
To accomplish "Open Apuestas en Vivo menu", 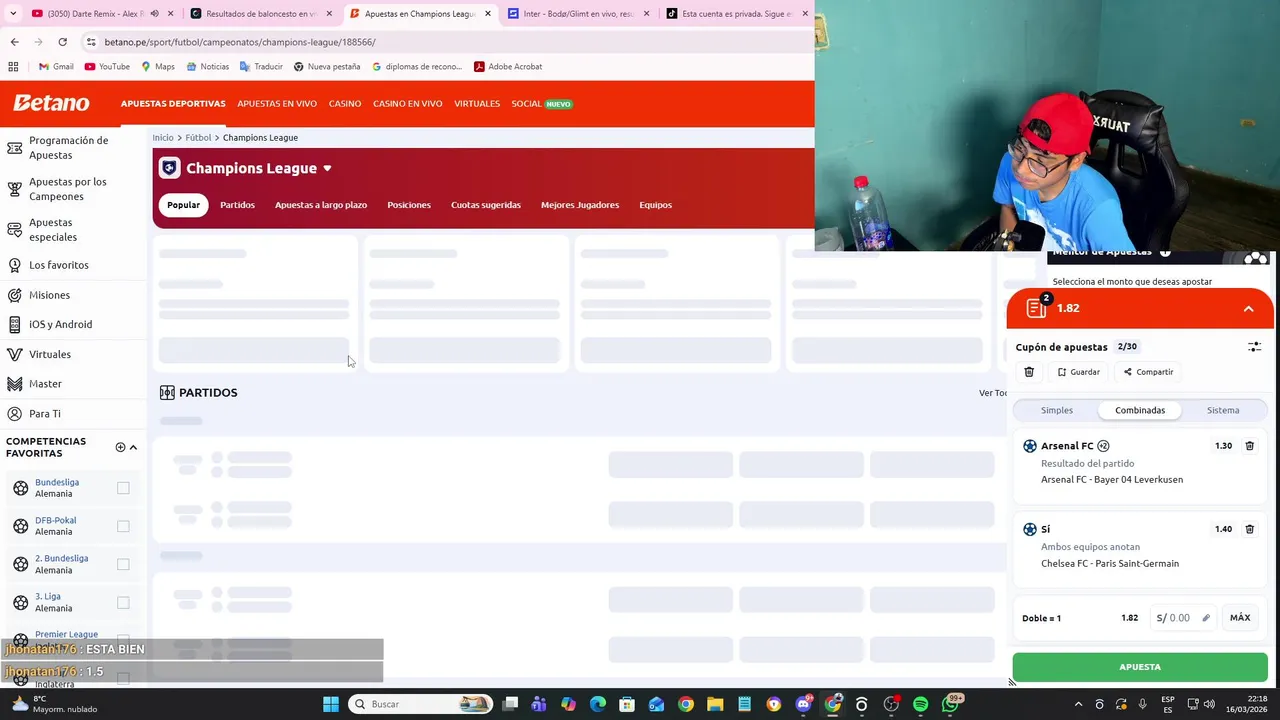I will coord(277,104).
